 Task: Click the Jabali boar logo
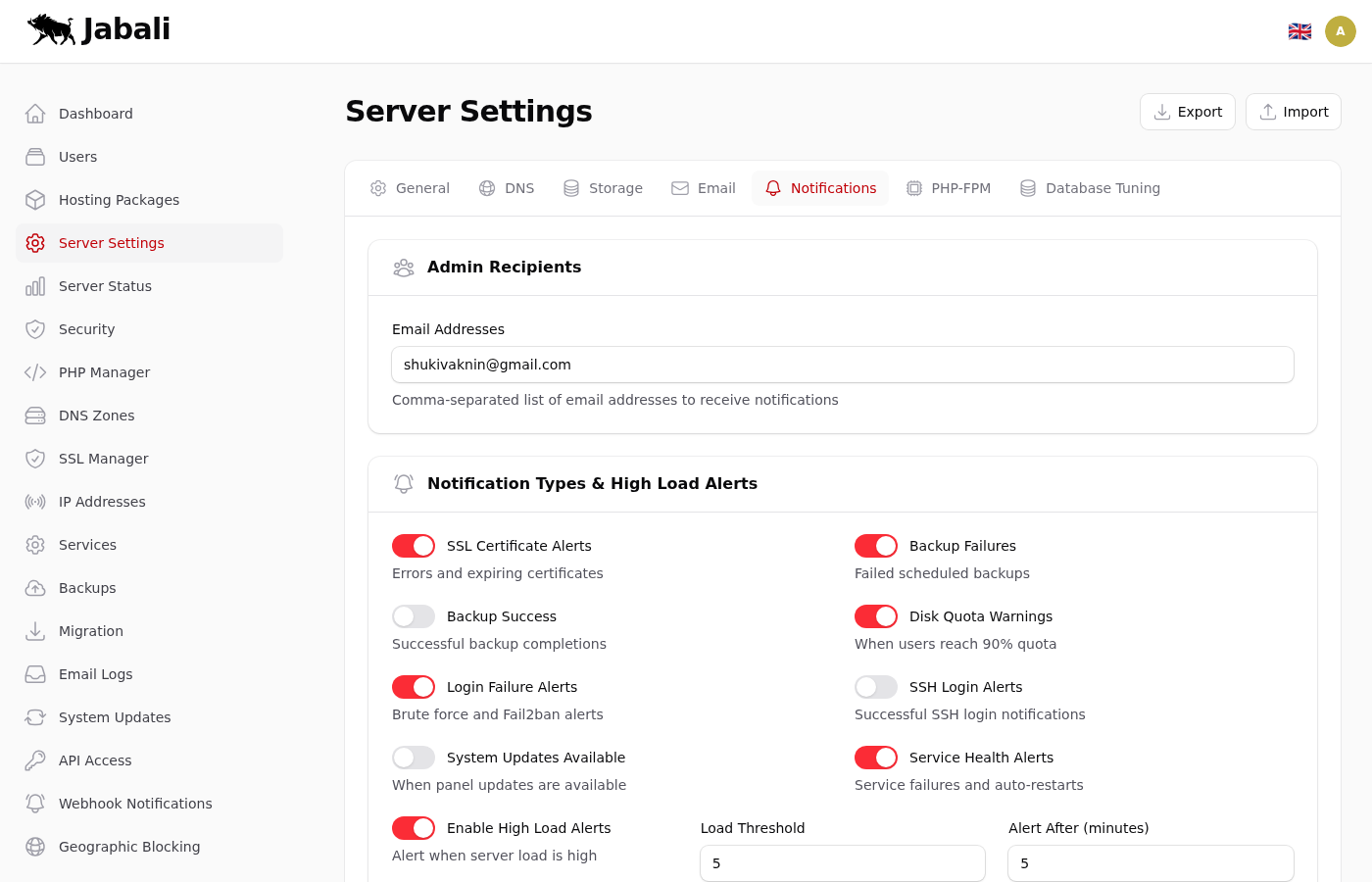tap(52, 29)
